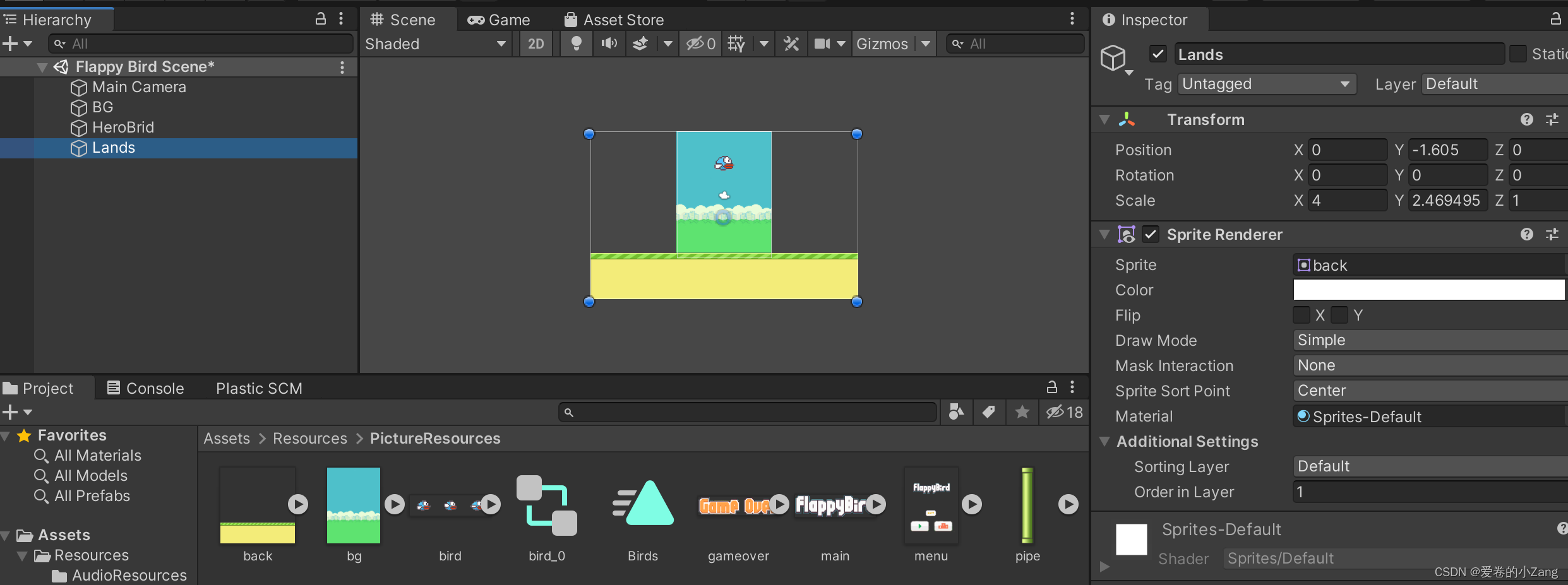The height and width of the screenshot is (585, 1568).
Task: Click the Sprite Renderer Color swatch
Action: point(1430,290)
